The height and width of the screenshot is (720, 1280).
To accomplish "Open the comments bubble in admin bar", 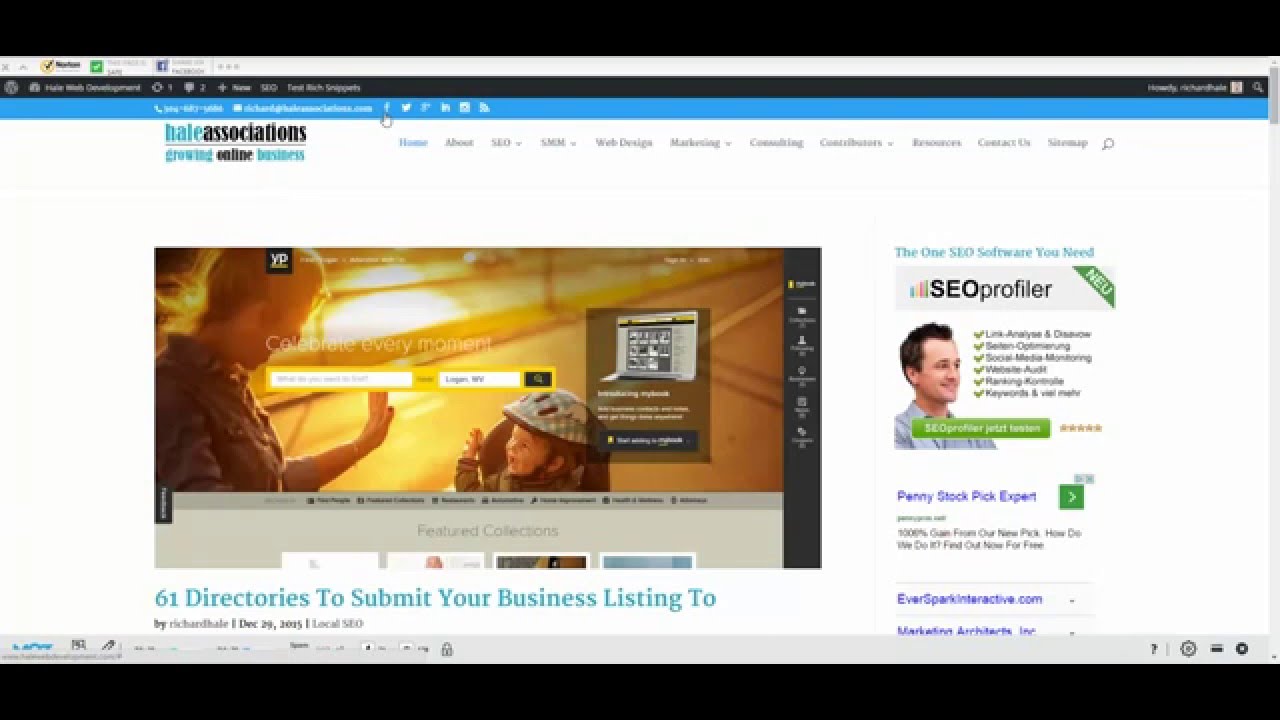I will tap(194, 88).
